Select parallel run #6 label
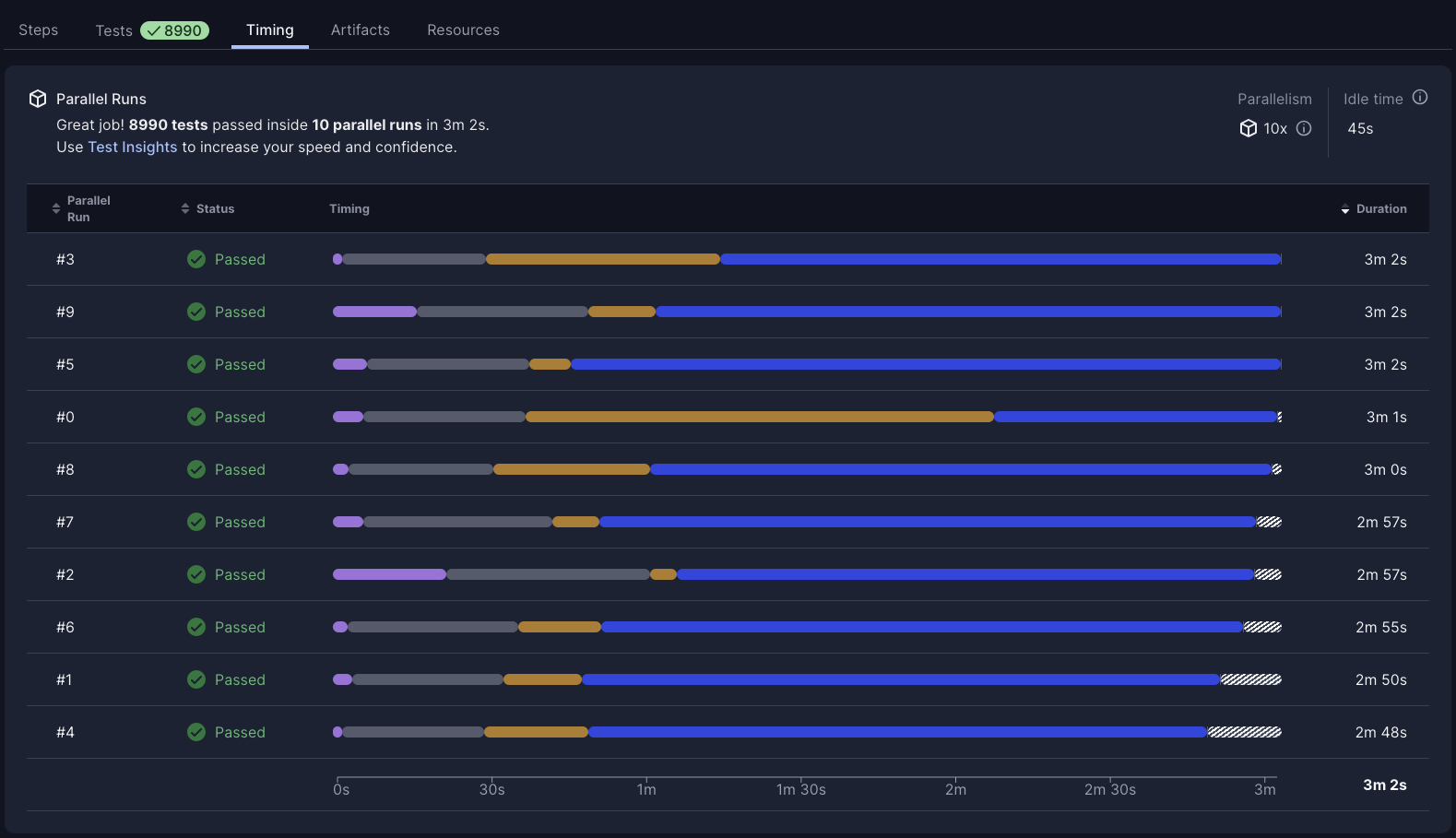1456x838 pixels. point(65,627)
